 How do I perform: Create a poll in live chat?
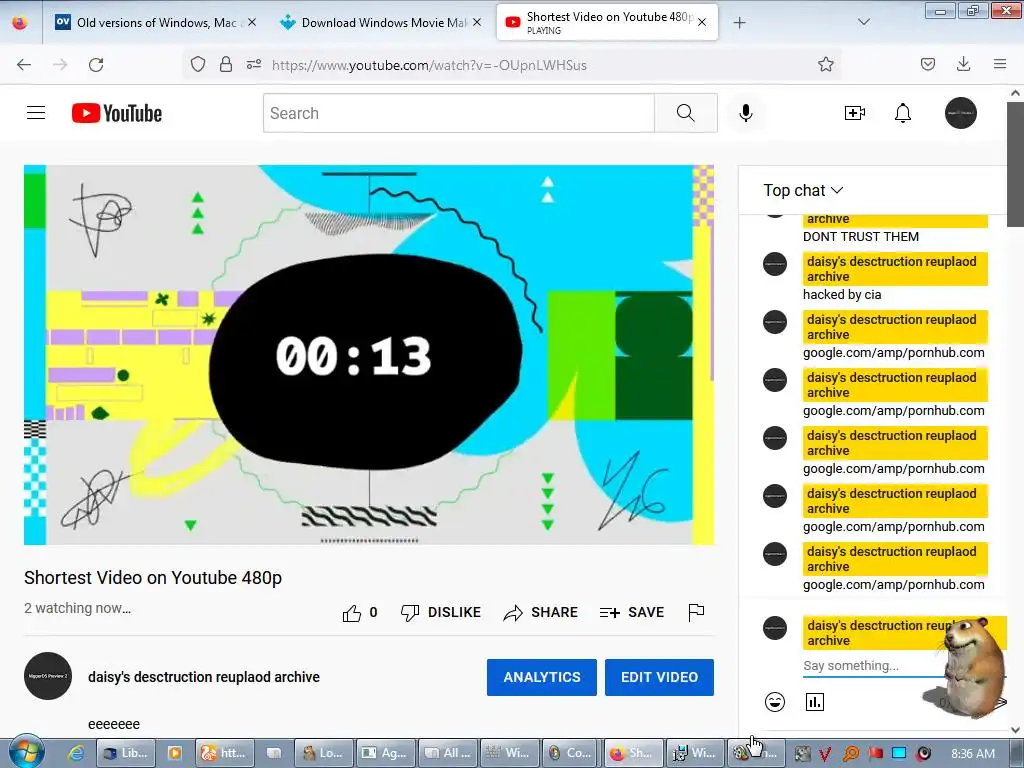(814, 702)
